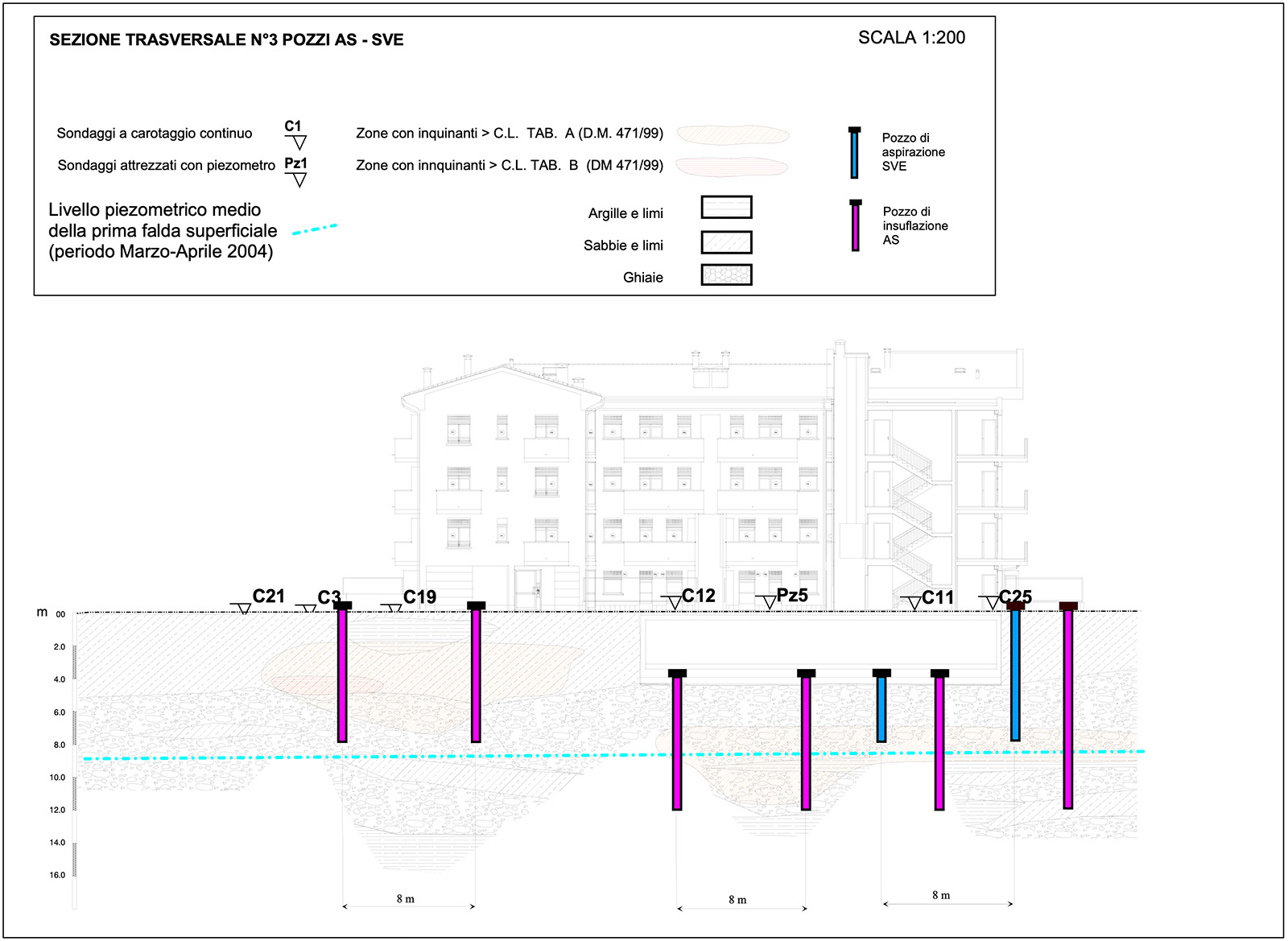
Task: Pick the Ghiaie gravel pattern box
Action: click(726, 275)
